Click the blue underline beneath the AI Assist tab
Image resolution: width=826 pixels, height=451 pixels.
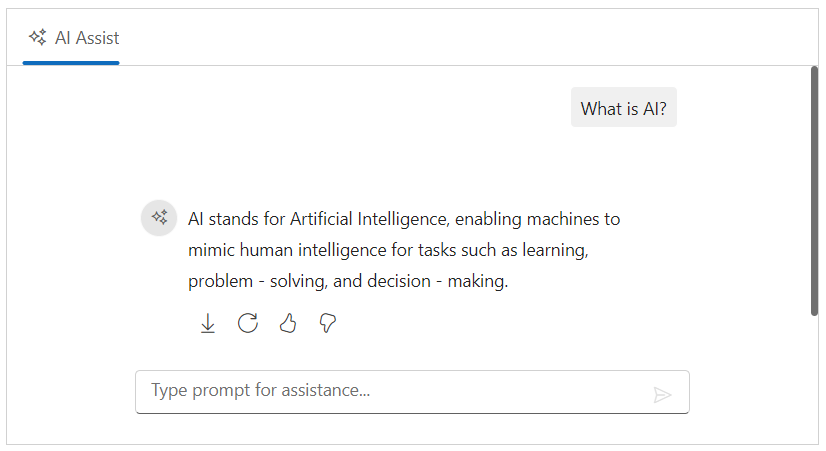71,62
